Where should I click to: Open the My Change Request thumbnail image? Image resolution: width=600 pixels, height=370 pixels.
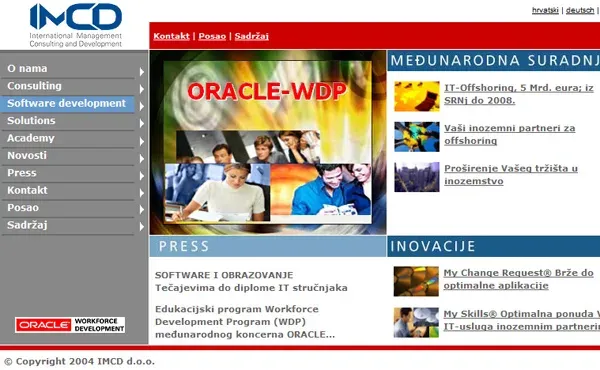416,281
